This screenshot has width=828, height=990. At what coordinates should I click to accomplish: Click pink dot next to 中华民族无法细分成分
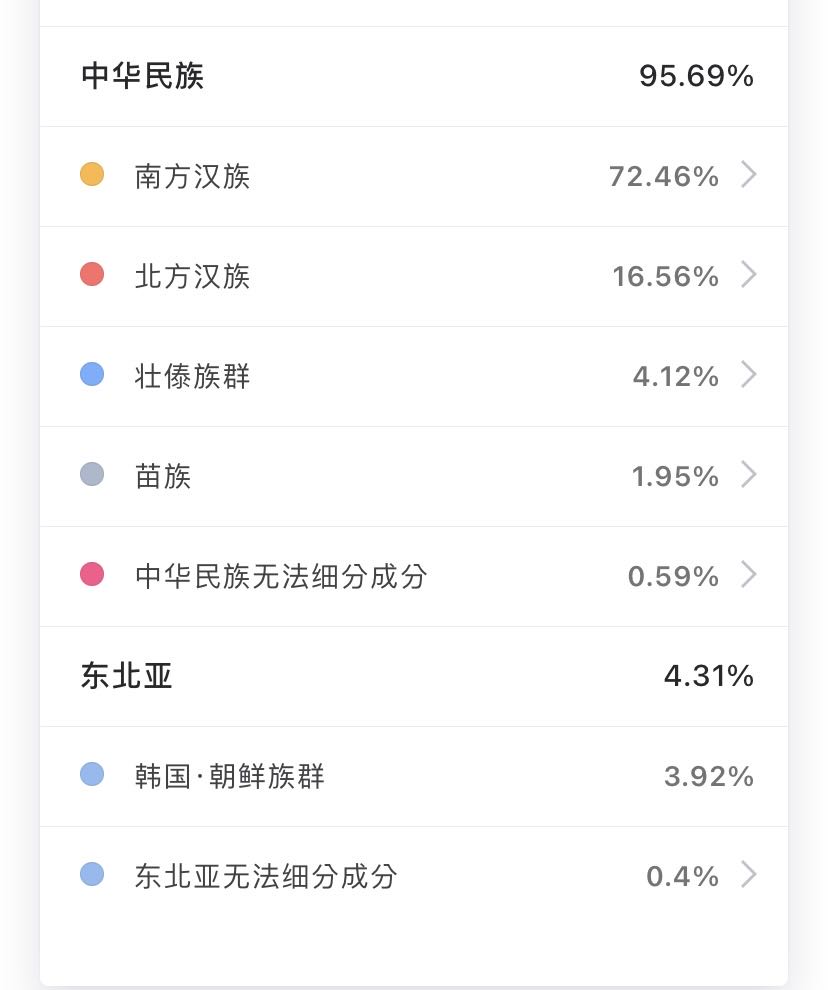pos(92,575)
